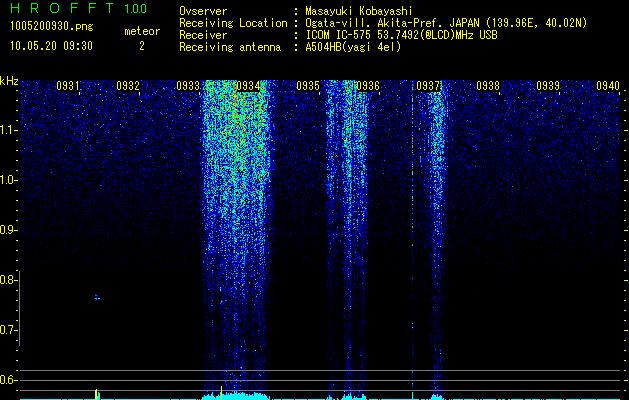Click the 0938 time marker

488,86
